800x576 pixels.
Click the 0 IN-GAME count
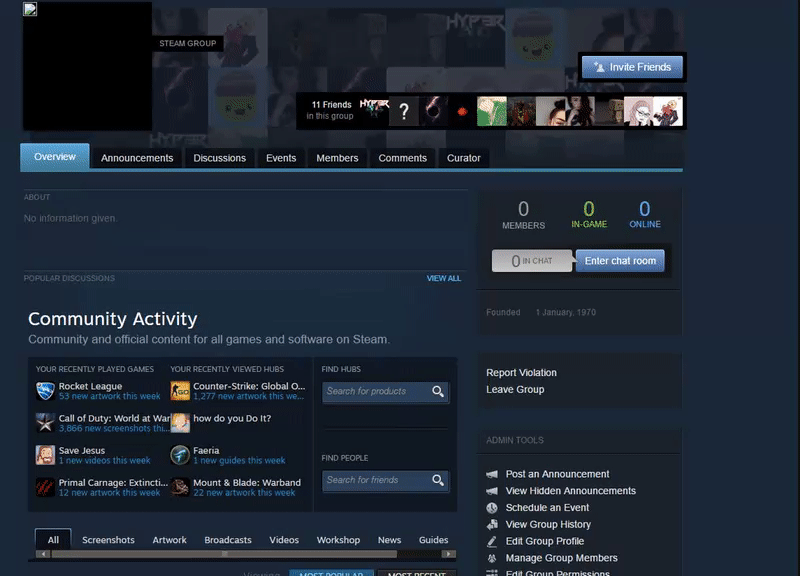click(x=589, y=215)
